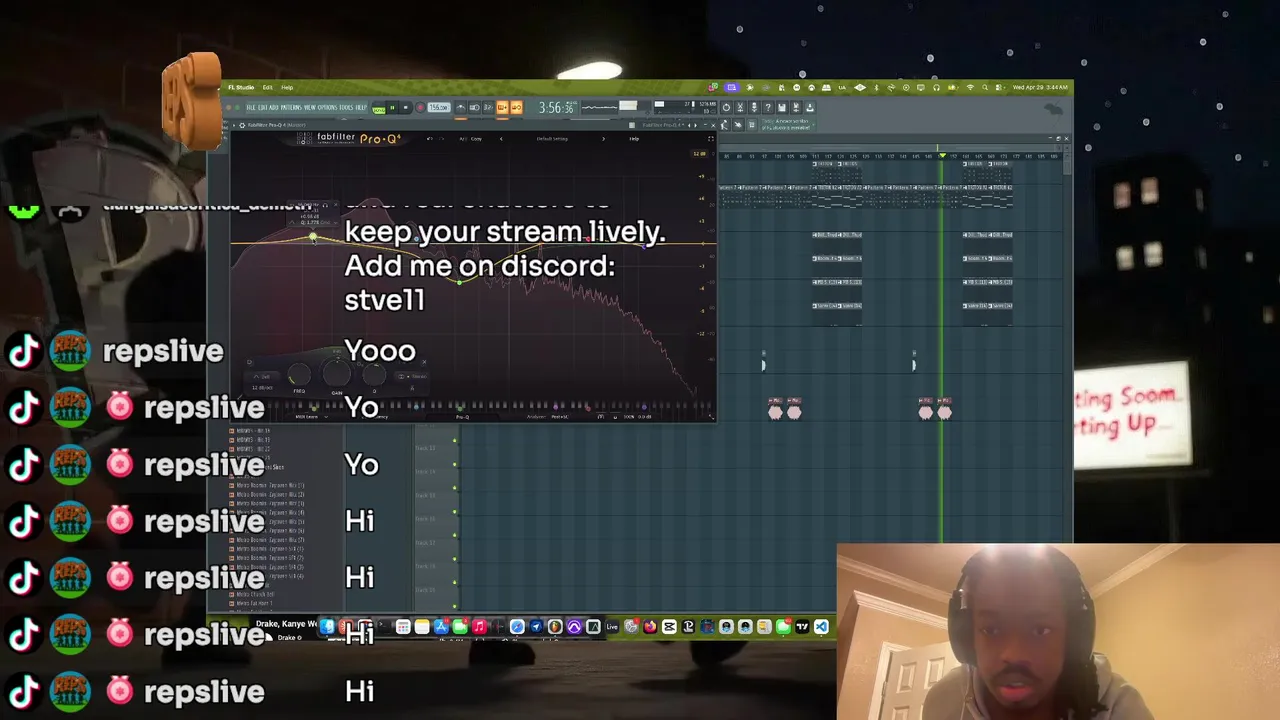Click the play/pause transport button
Viewport: 1280px width, 720px height.
coord(392,107)
